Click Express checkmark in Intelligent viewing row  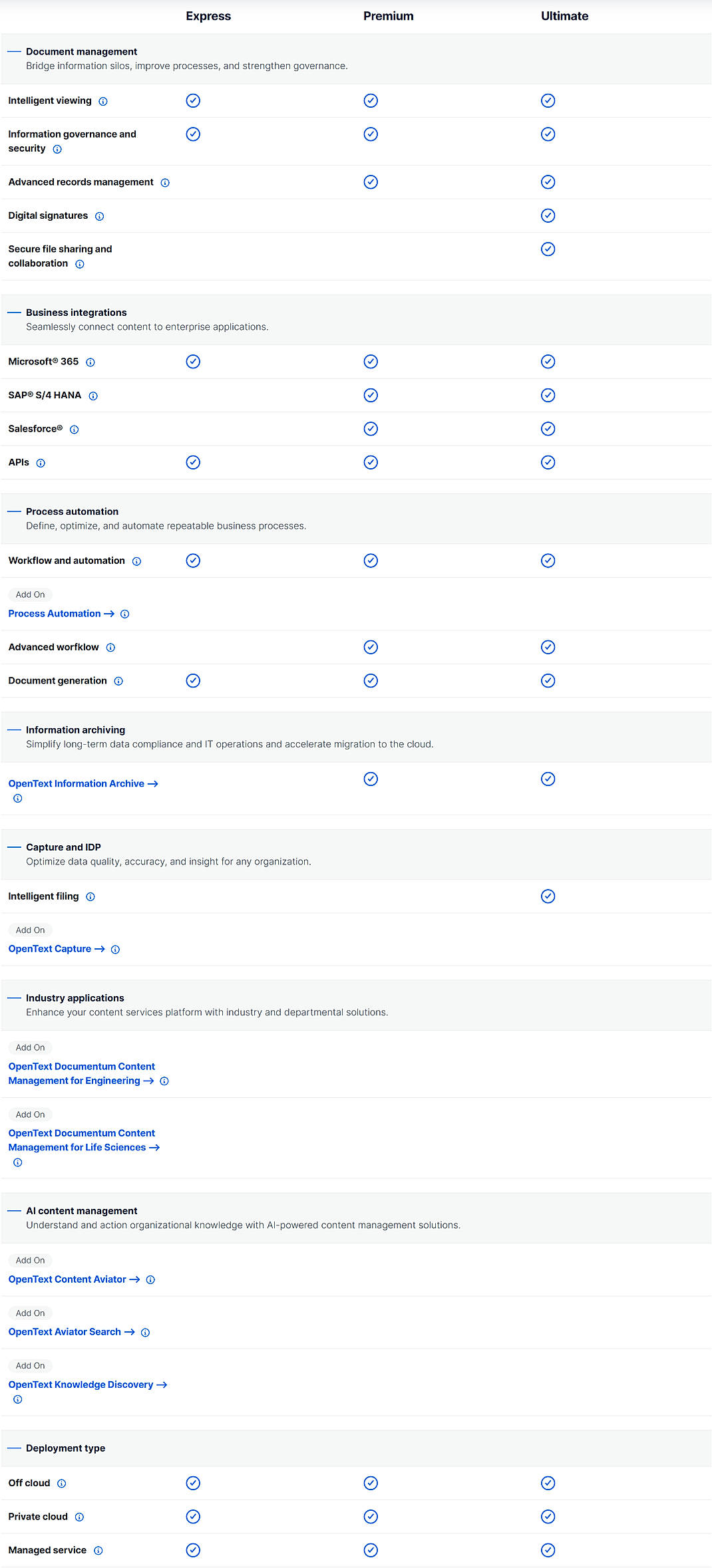point(193,100)
